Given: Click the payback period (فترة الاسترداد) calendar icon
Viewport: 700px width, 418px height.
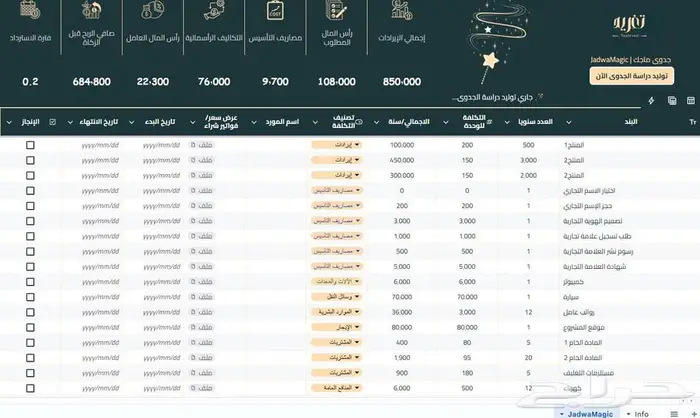Looking at the screenshot, I should (x=30, y=13).
